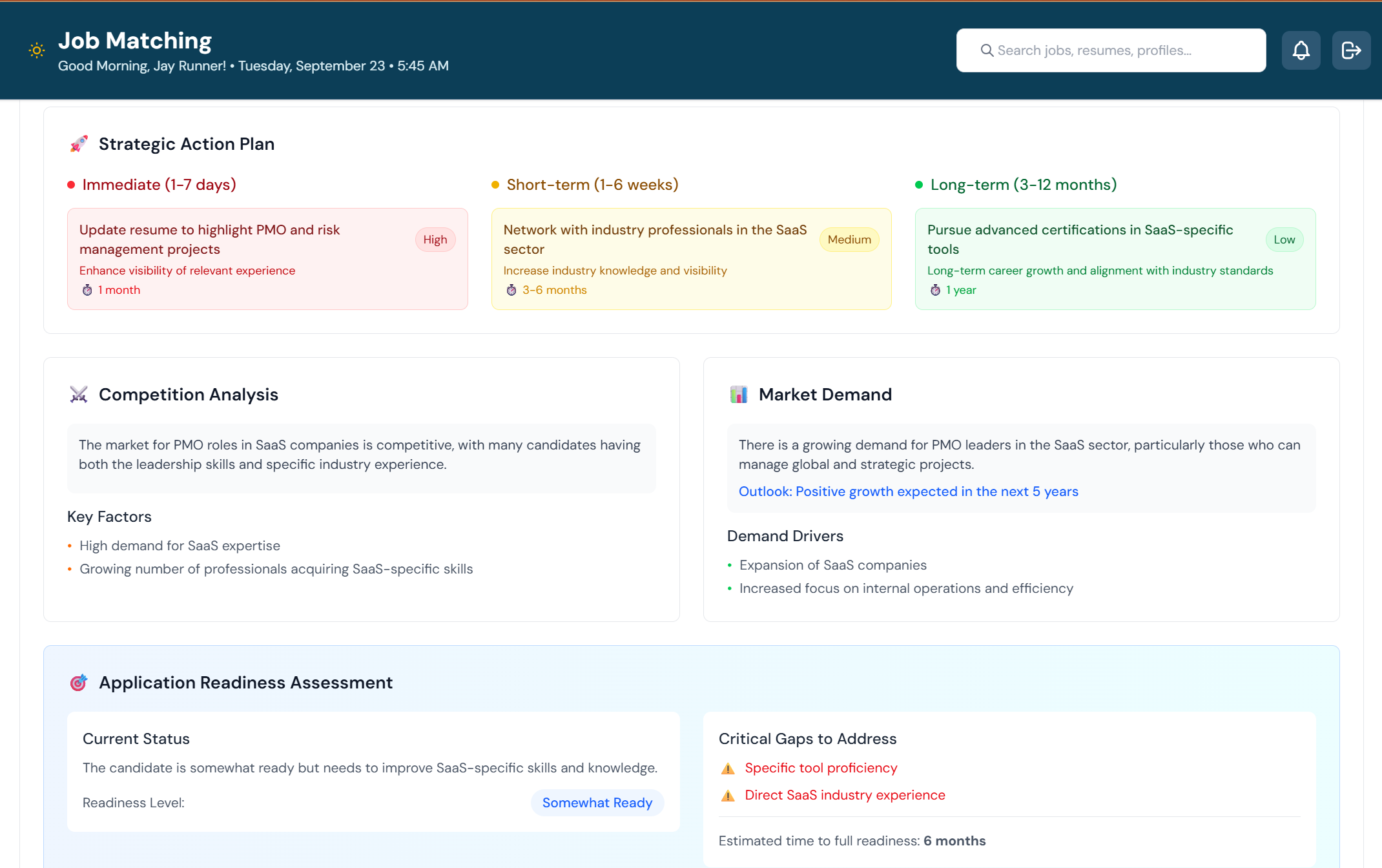This screenshot has width=1382, height=868.
Task: Select the Update resume action card
Action: click(x=267, y=258)
